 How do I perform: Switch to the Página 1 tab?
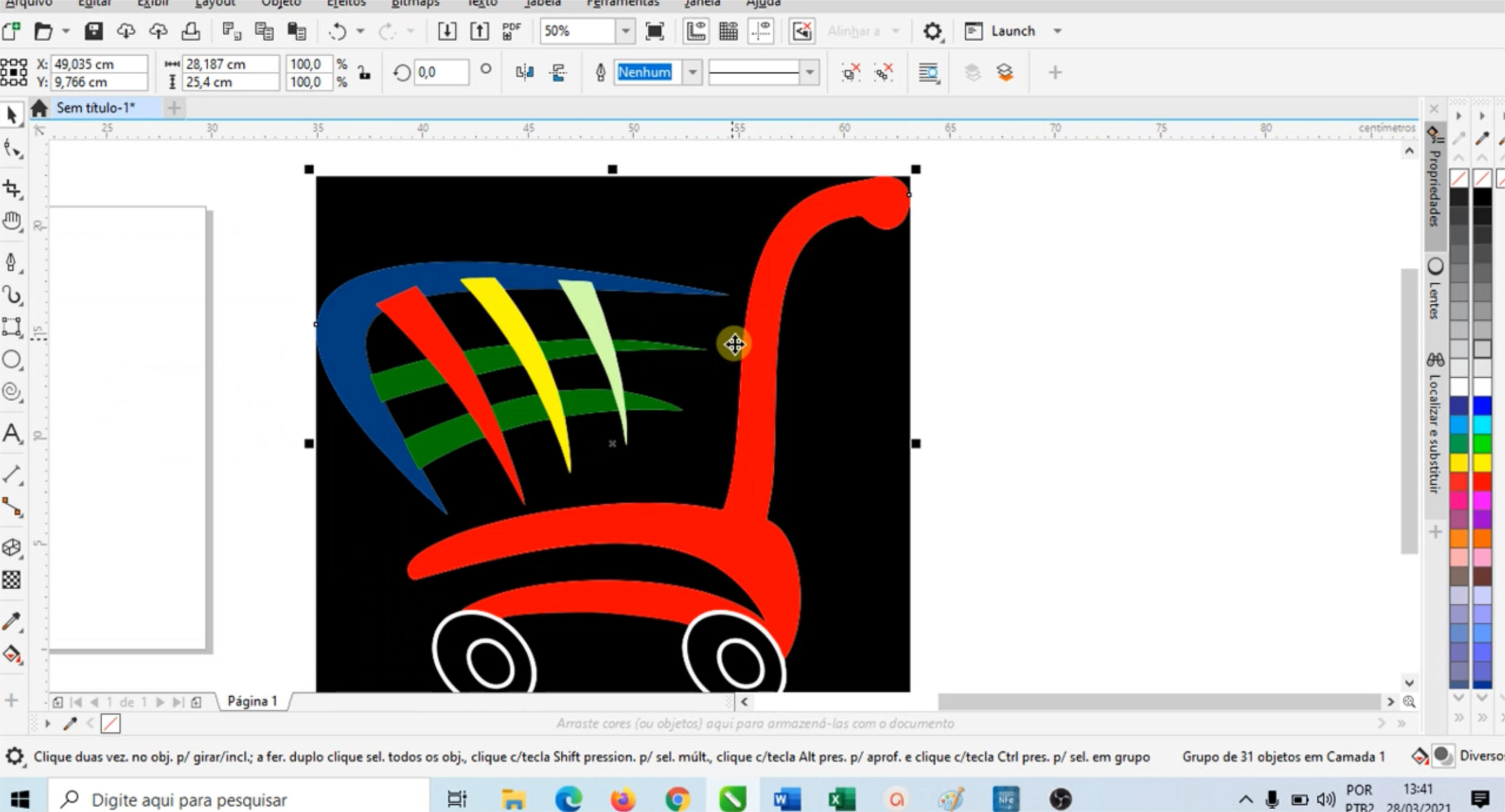253,701
